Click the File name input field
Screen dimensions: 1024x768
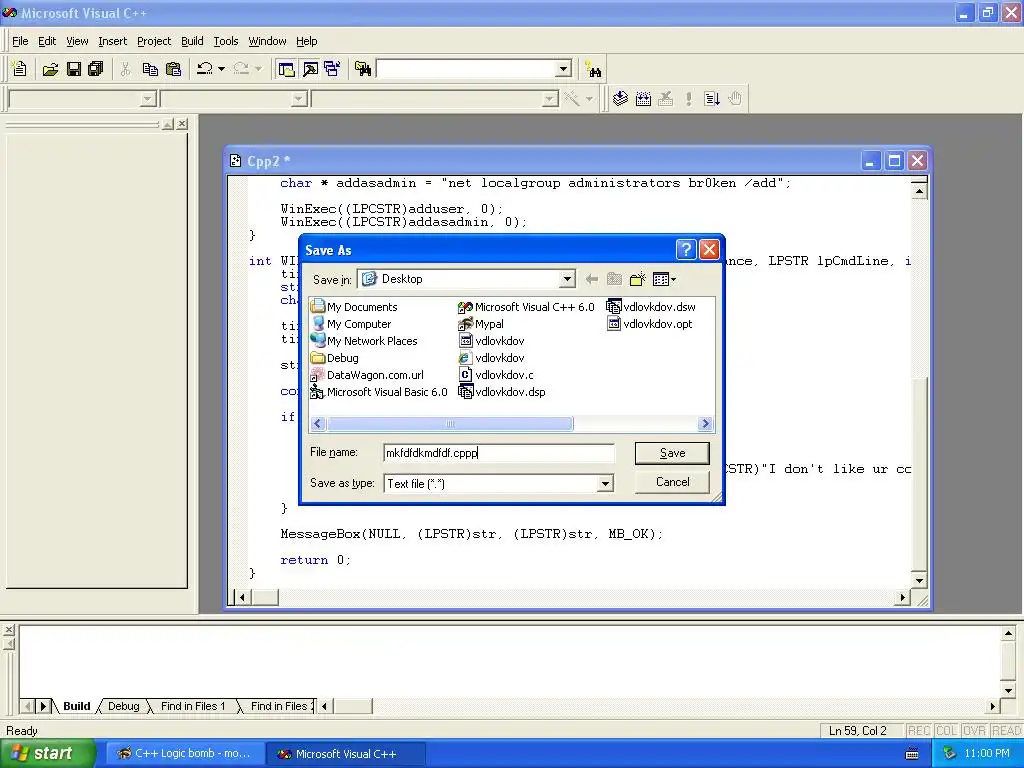pyautogui.click(x=499, y=453)
